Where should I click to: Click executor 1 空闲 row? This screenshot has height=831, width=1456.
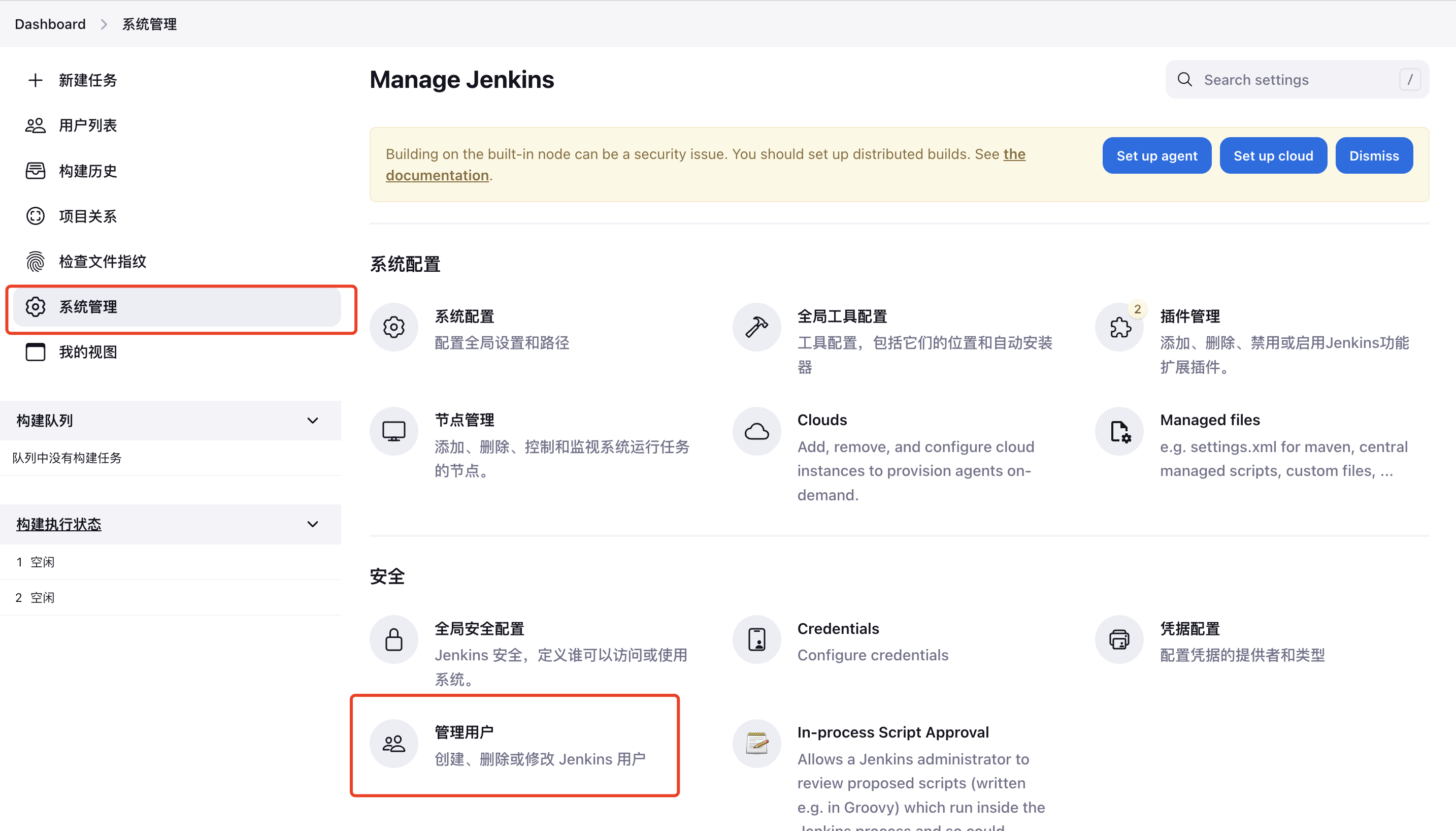pyautogui.click(x=170, y=562)
